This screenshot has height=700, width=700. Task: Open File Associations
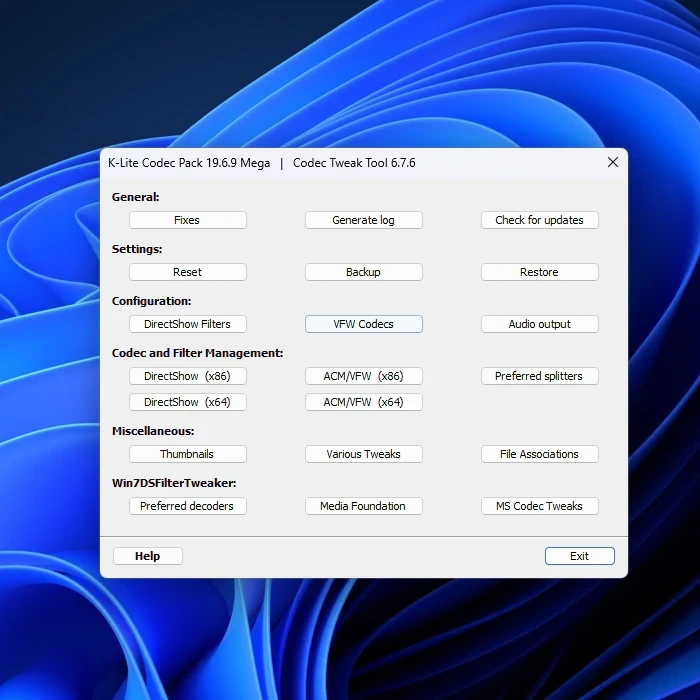point(539,454)
